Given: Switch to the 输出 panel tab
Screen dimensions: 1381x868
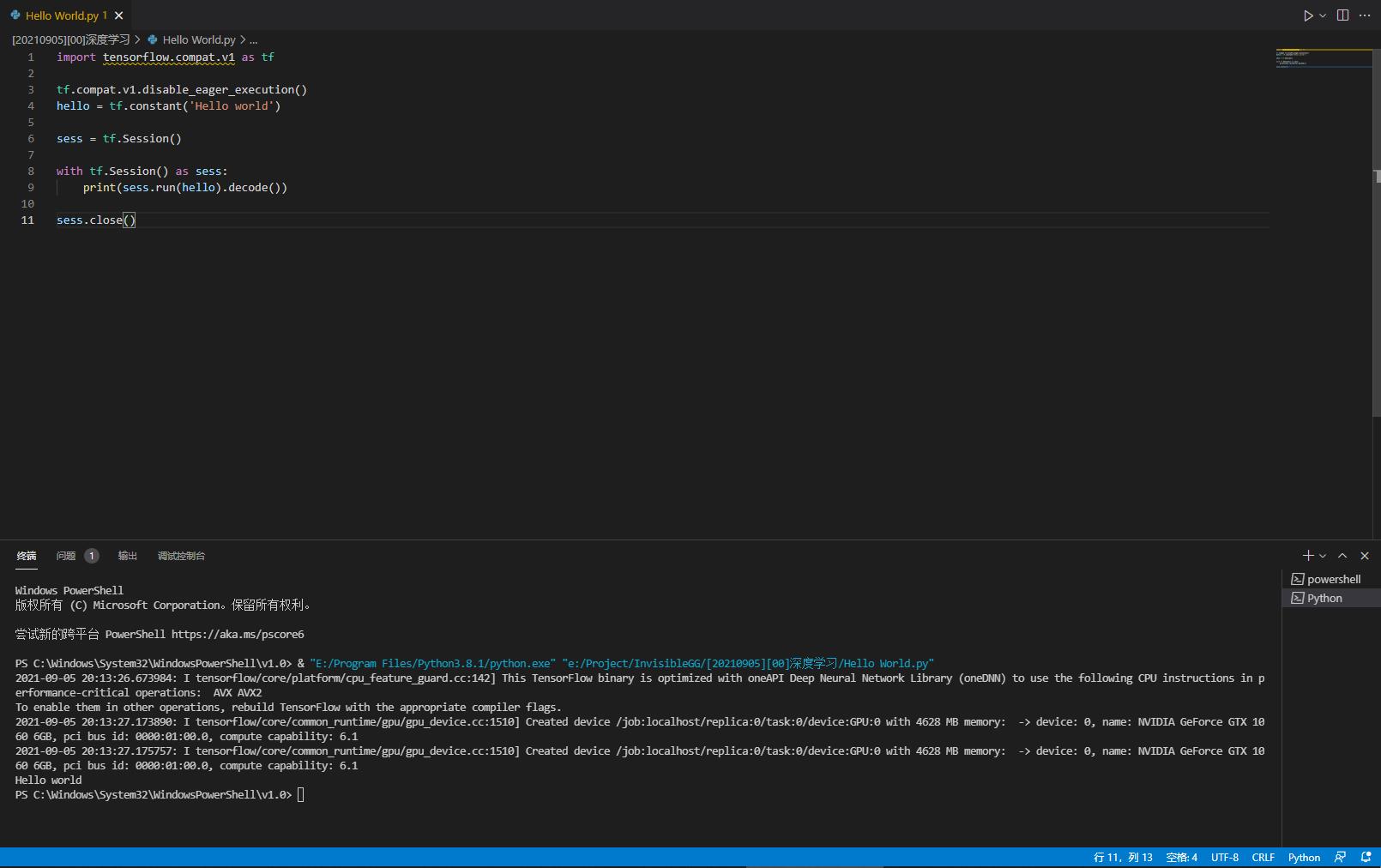Looking at the screenshot, I should [128, 556].
